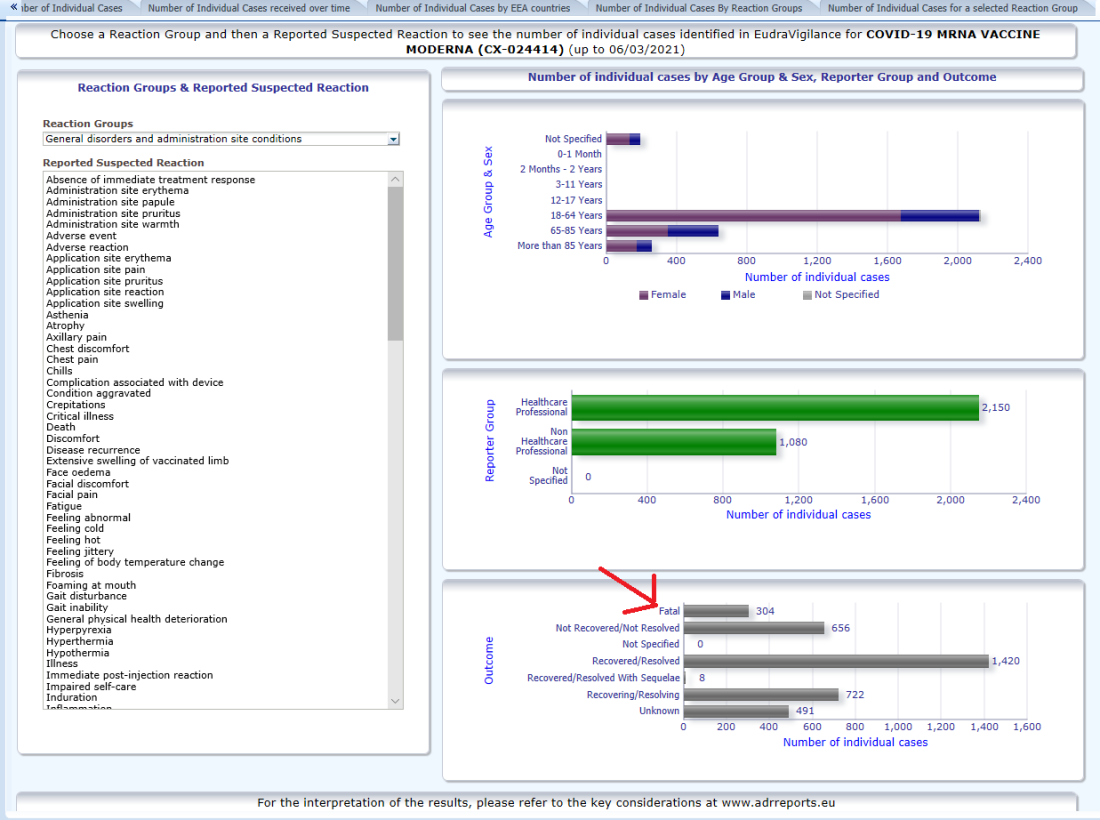The image size is (1100, 820).
Task: Click the tab scroll-left double chevron
Action: (x=13, y=7)
